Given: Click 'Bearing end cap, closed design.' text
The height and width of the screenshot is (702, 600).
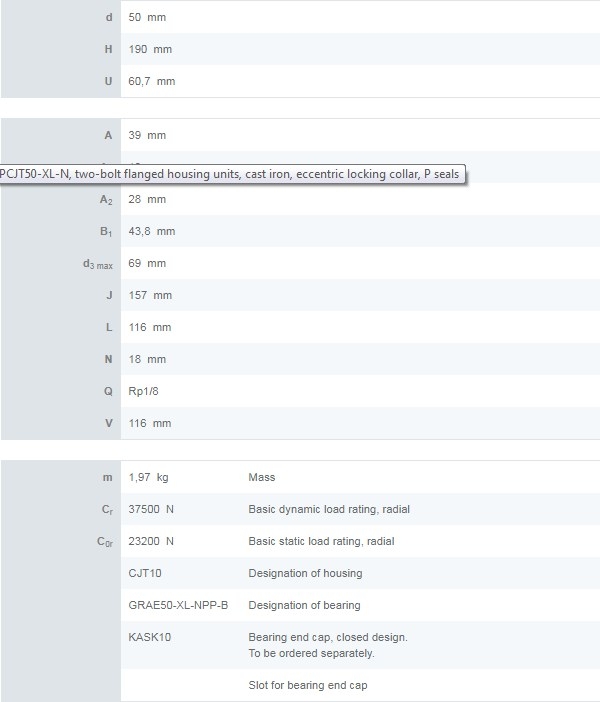Looking at the screenshot, I should [328, 638].
